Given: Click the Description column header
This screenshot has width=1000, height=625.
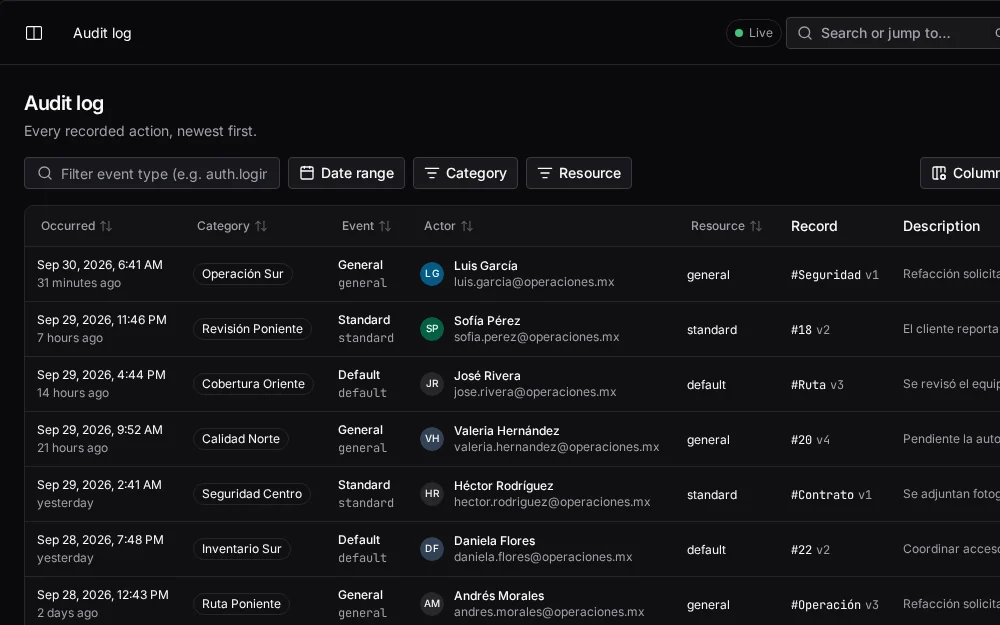Looking at the screenshot, I should pyautogui.click(x=941, y=226).
